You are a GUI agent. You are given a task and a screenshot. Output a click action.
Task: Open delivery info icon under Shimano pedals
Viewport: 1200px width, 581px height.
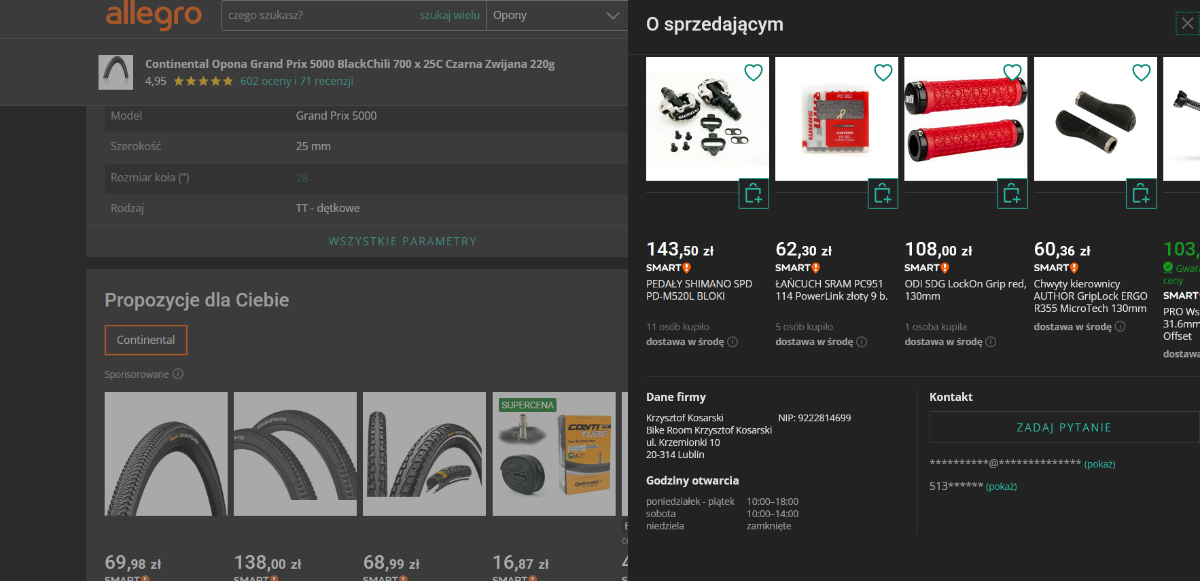(733, 342)
